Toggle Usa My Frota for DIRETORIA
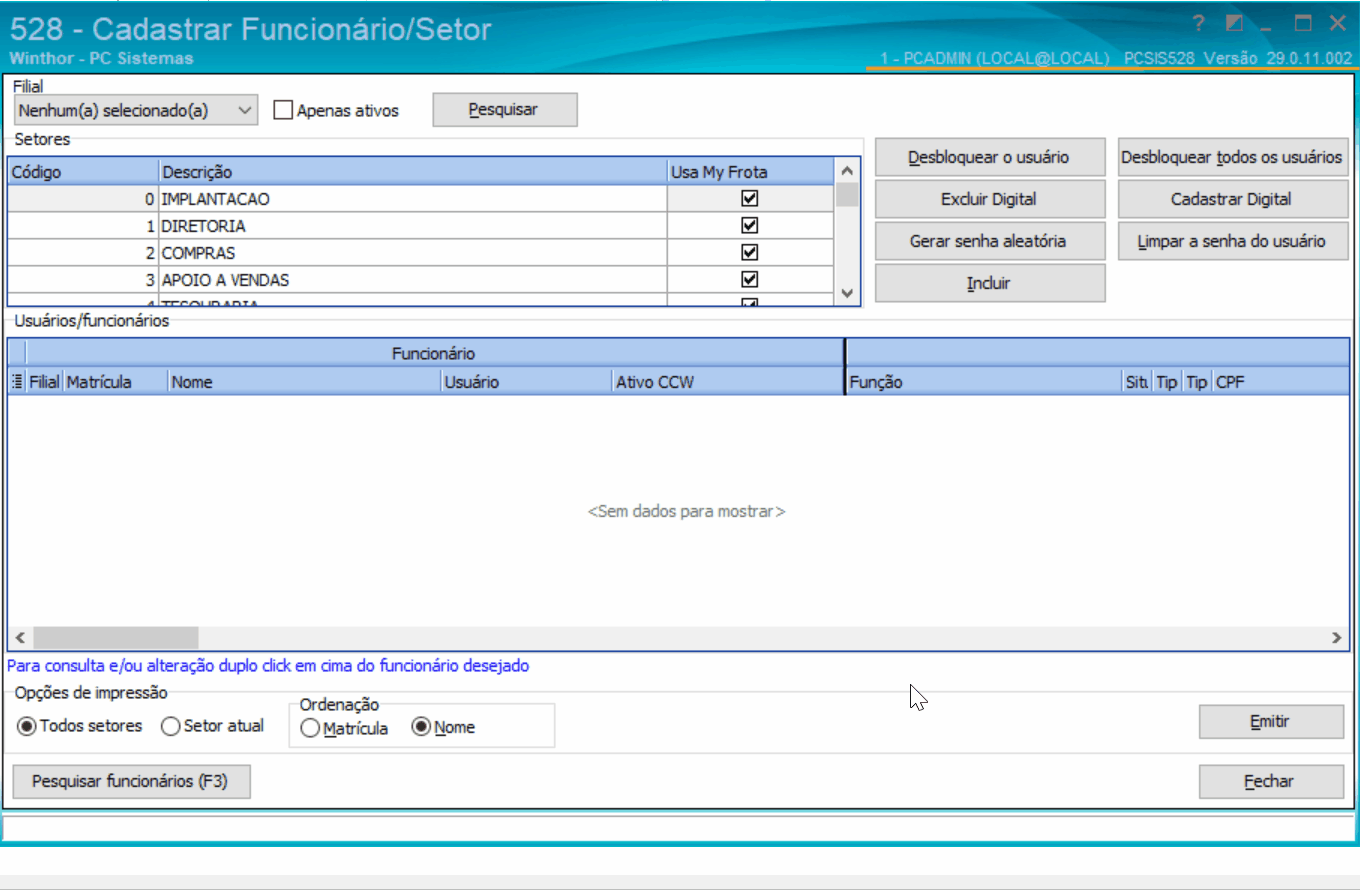1360x890 pixels. click(750, 225)
